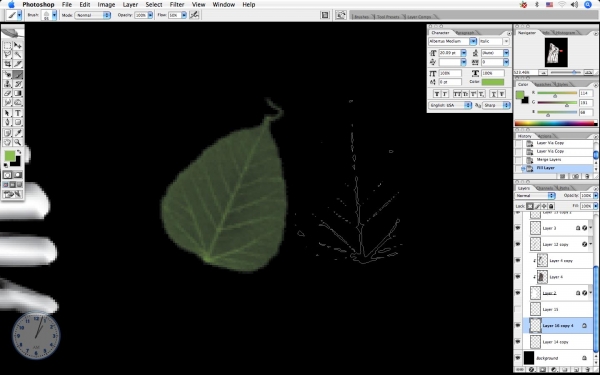600x375 pixels.
Task: Hide Layer 16 copy 4
Action: (518, 325)
